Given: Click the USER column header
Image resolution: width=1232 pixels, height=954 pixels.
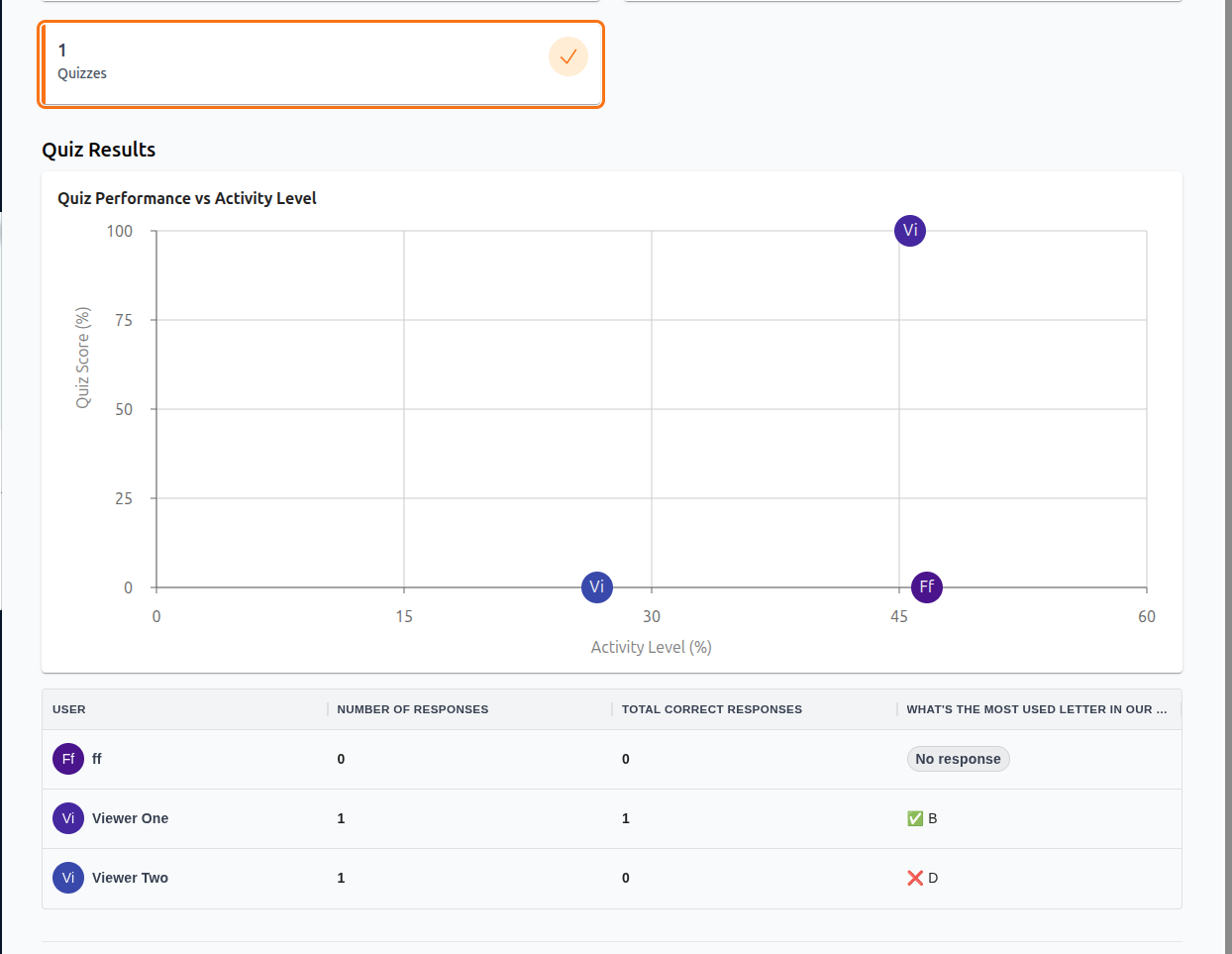Looking at the screenshot, I should [68, 709].
